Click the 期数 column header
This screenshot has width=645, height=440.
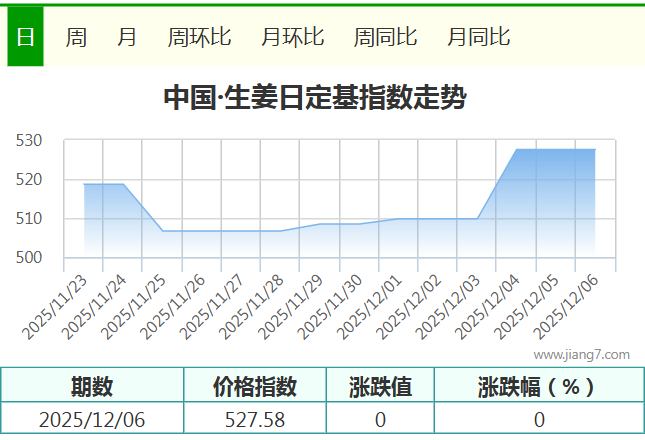92,386
